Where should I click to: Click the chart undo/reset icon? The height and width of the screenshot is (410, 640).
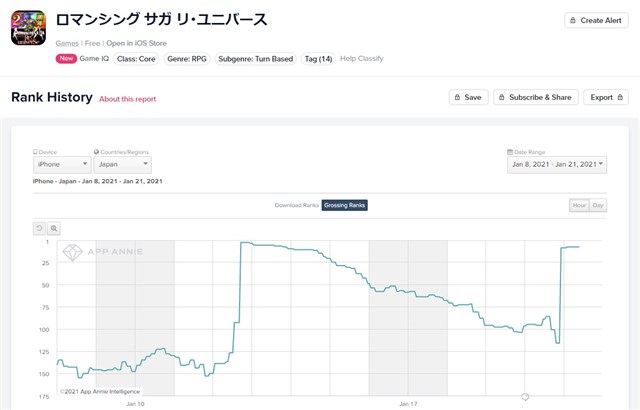point(39,228)
